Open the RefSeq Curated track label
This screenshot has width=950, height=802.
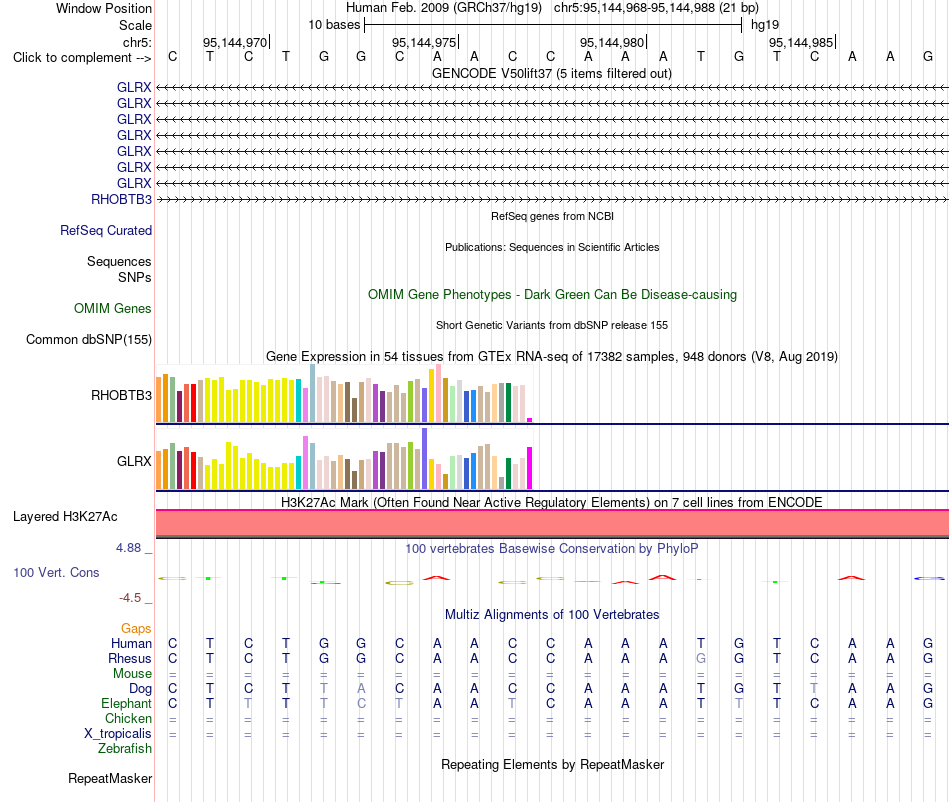106,230
